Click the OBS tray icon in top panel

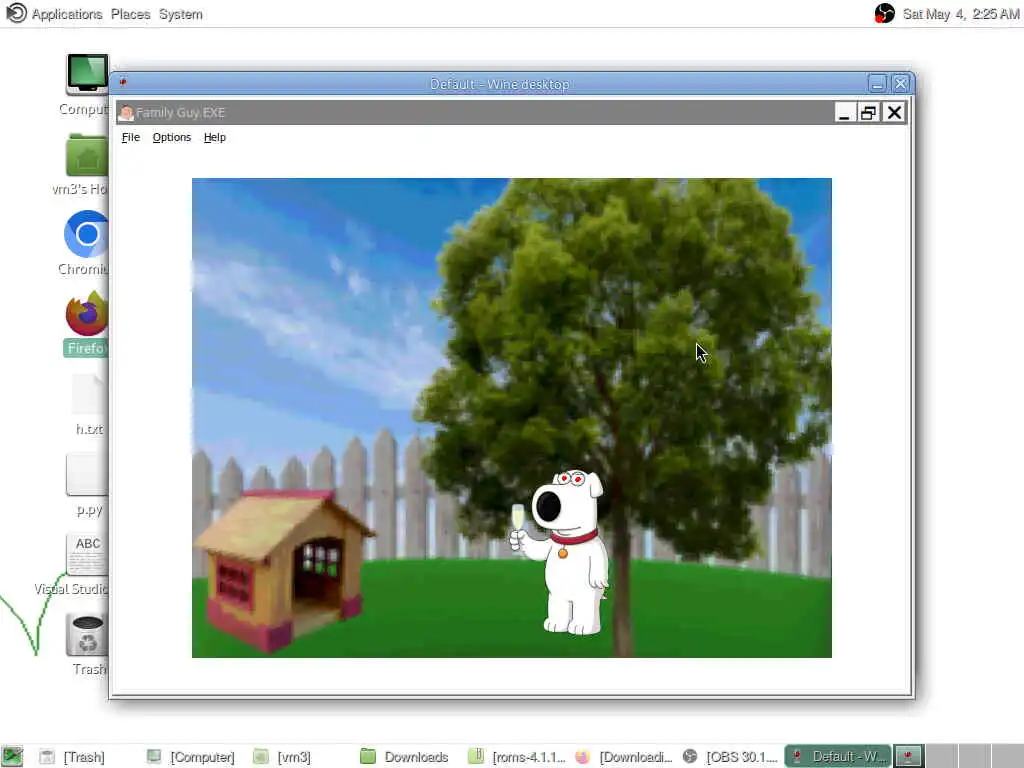884,13
